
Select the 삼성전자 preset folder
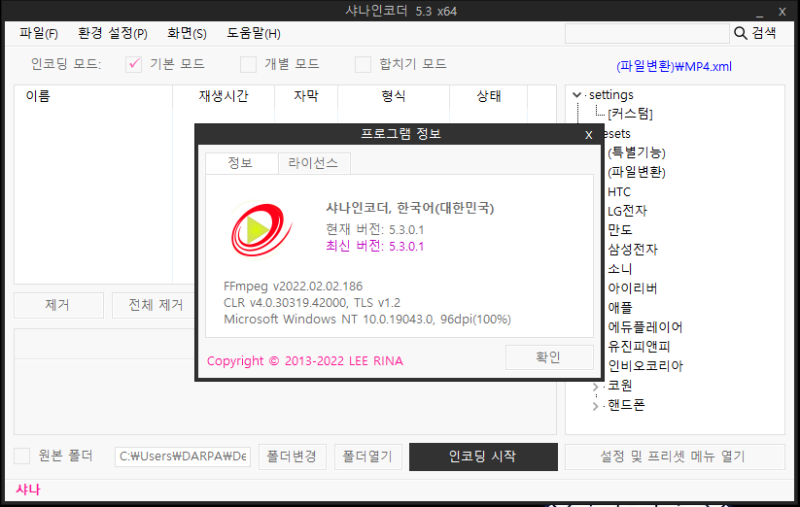point(633,249)
